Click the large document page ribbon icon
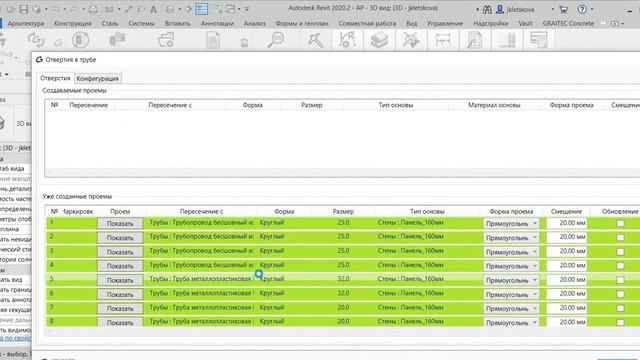Viewport: 640px width, 360px height. click(x=213, y=40)
